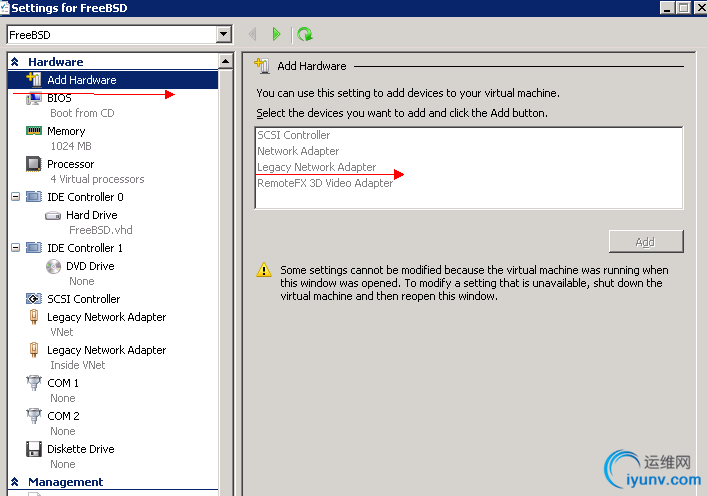Select DVD Drive under IDE Controller 1
Screen dimensions: 707x496
tap(90, 266)
